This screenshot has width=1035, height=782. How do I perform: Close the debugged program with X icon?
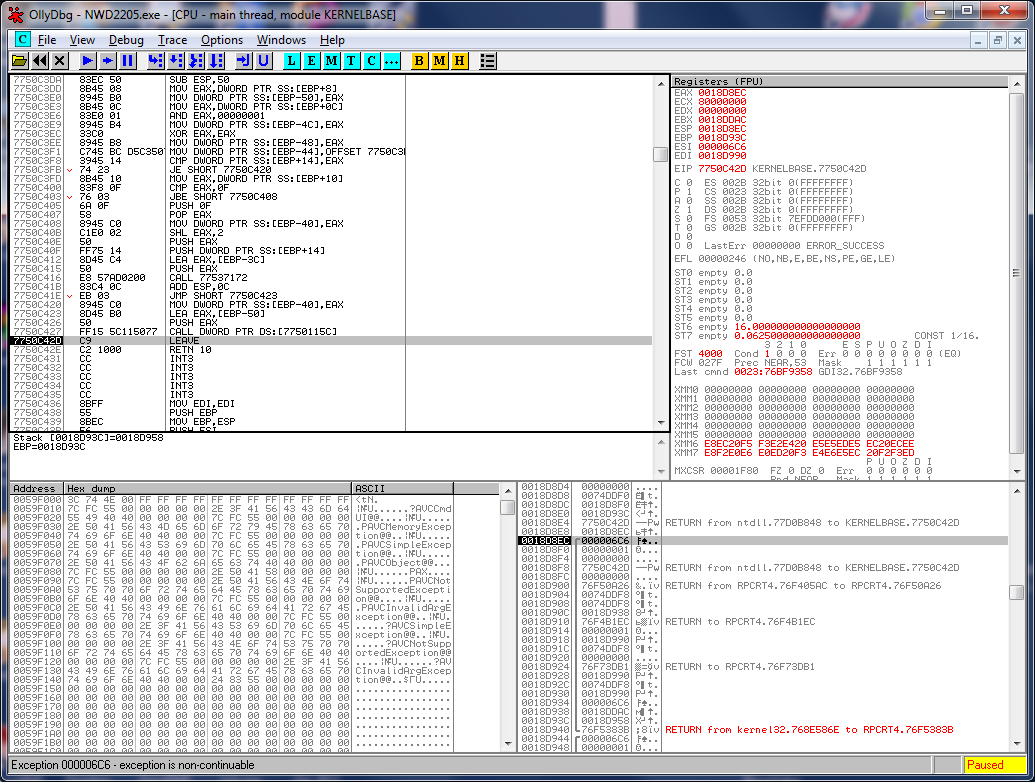tap(60, 61)
